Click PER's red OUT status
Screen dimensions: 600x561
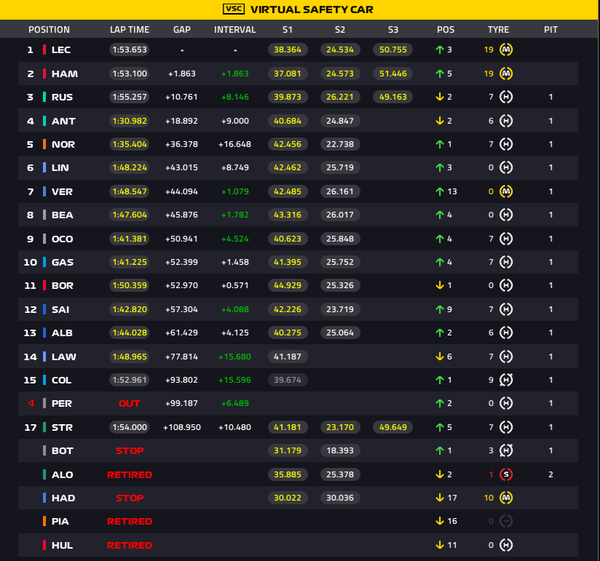click(129, 403)
